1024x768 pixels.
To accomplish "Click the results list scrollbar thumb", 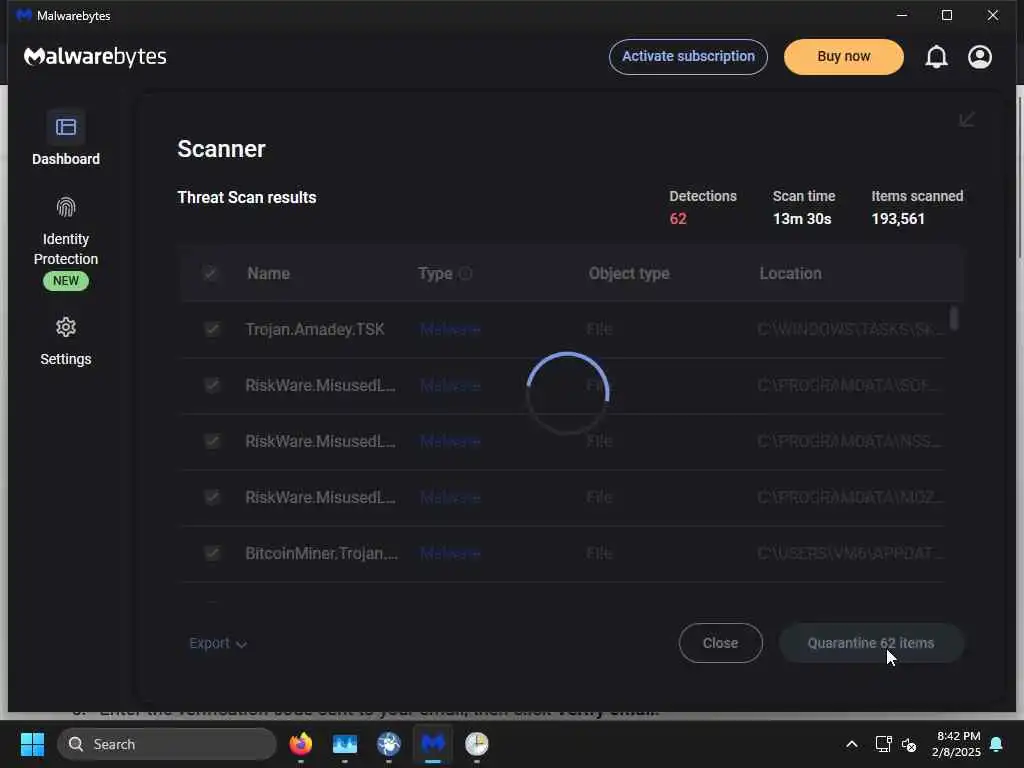I will click(954, 319).
